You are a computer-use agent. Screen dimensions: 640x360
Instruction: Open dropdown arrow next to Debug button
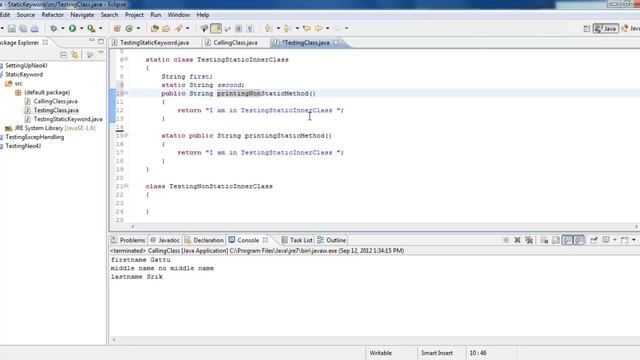[63, 28]
